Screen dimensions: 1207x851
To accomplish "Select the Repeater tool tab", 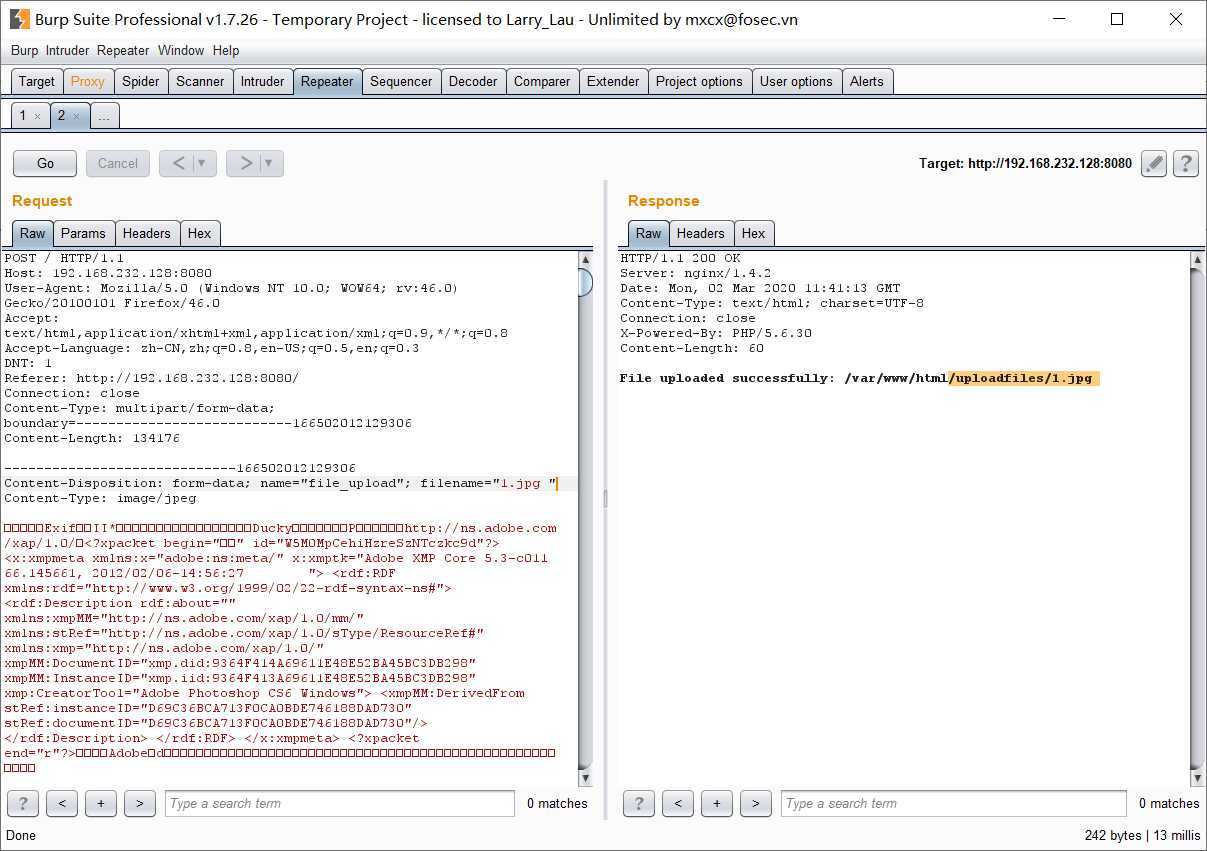I will [327, 82].
